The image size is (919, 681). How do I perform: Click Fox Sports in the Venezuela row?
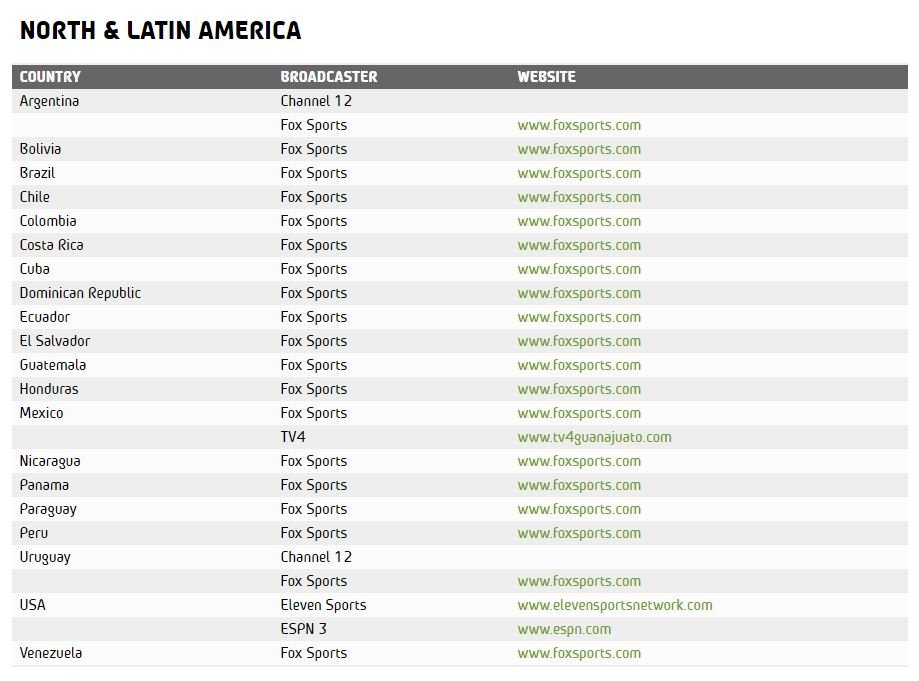click(x=314, y=653)
